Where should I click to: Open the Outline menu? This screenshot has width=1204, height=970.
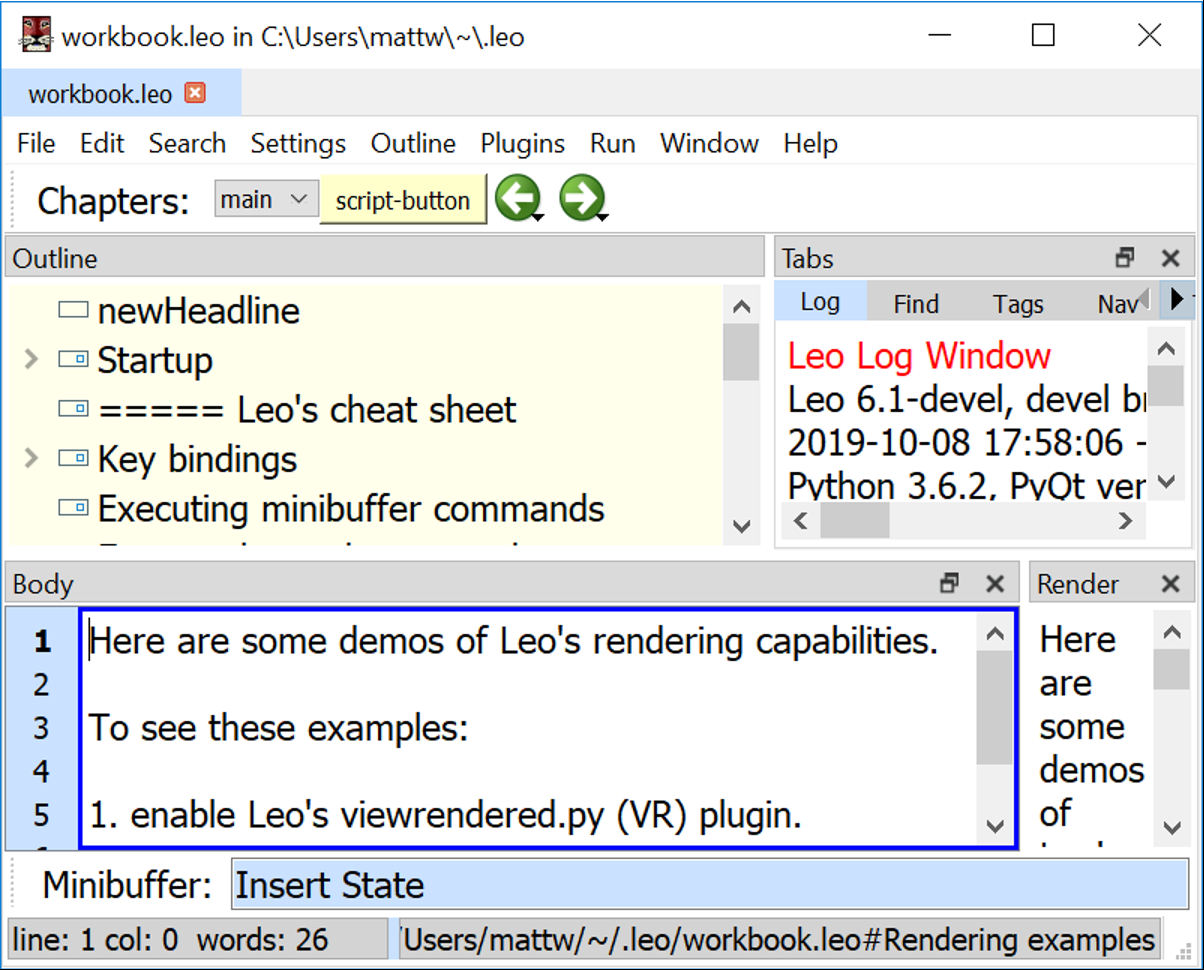coord(412,143)
